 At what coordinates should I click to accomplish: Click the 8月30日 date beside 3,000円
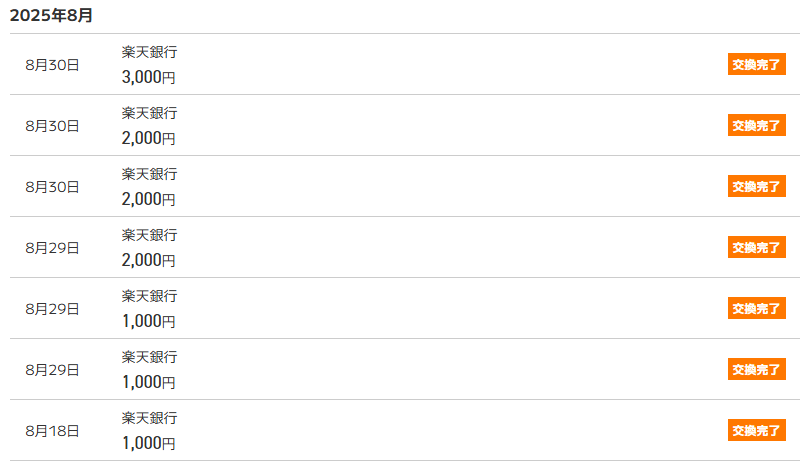tap(52, 65)
